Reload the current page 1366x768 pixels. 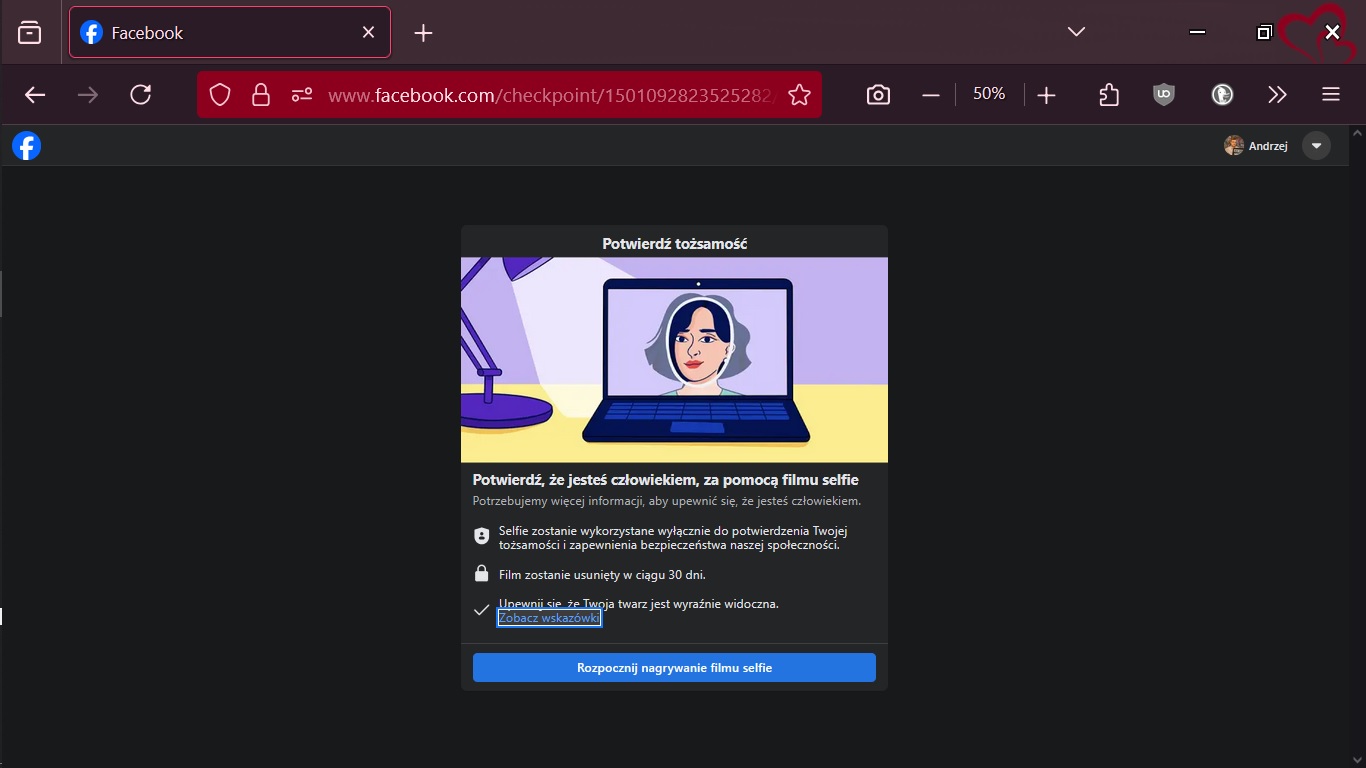click(x=141, y=95)
